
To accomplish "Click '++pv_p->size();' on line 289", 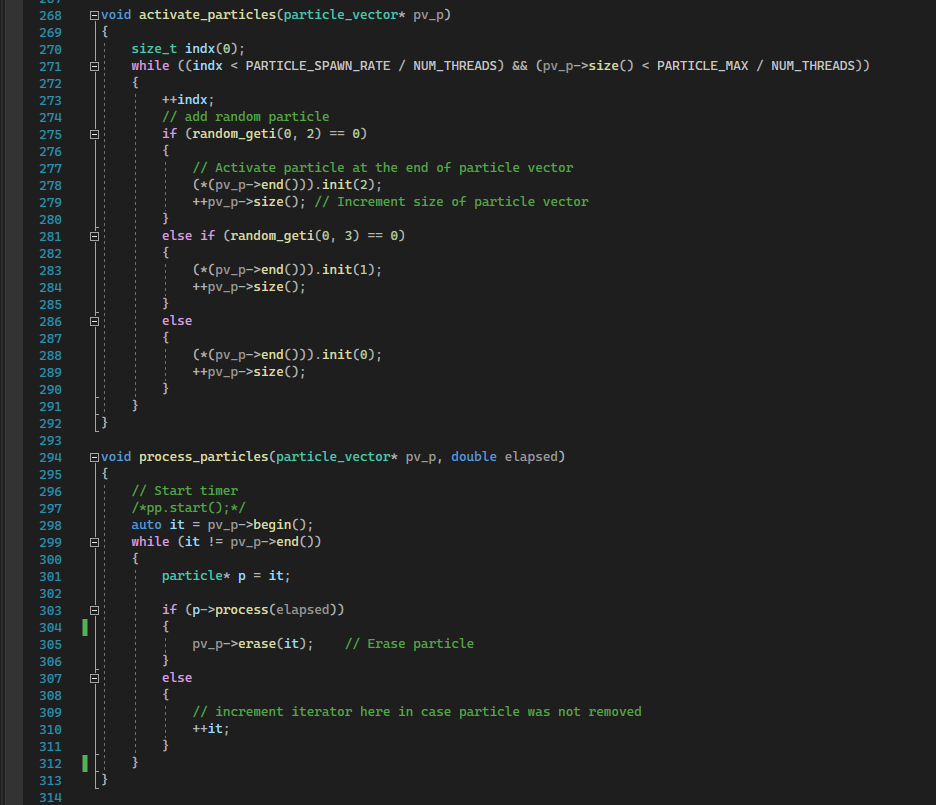I will tap(249, 372).
